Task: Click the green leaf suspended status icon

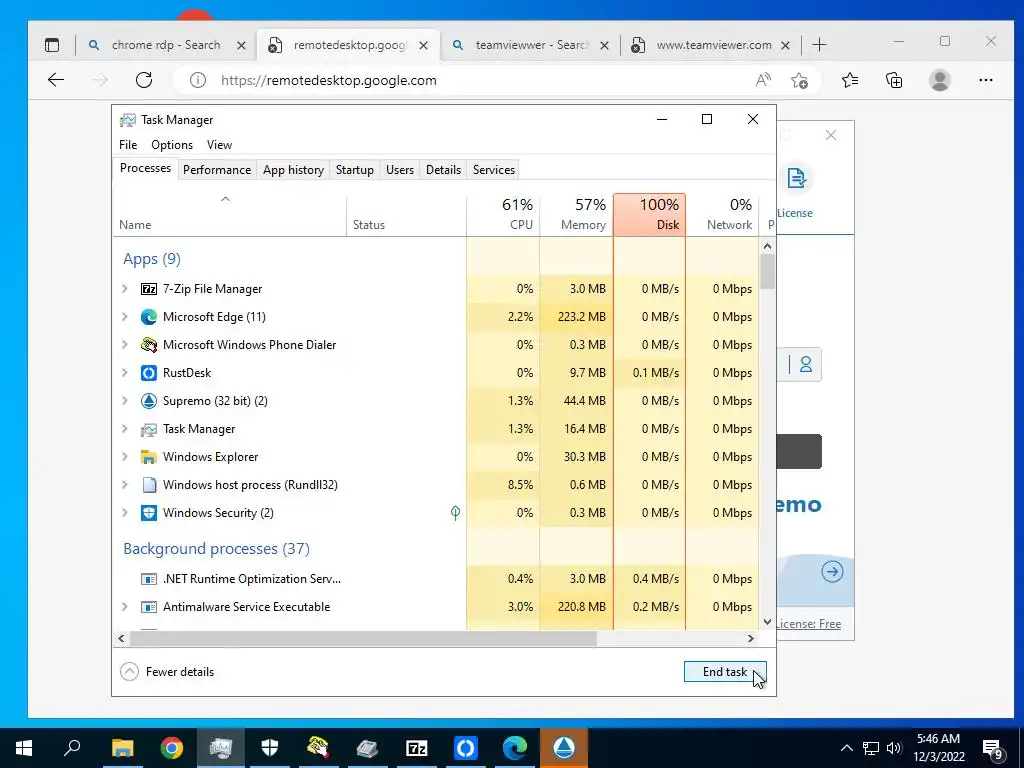Action: coord(455,513)
